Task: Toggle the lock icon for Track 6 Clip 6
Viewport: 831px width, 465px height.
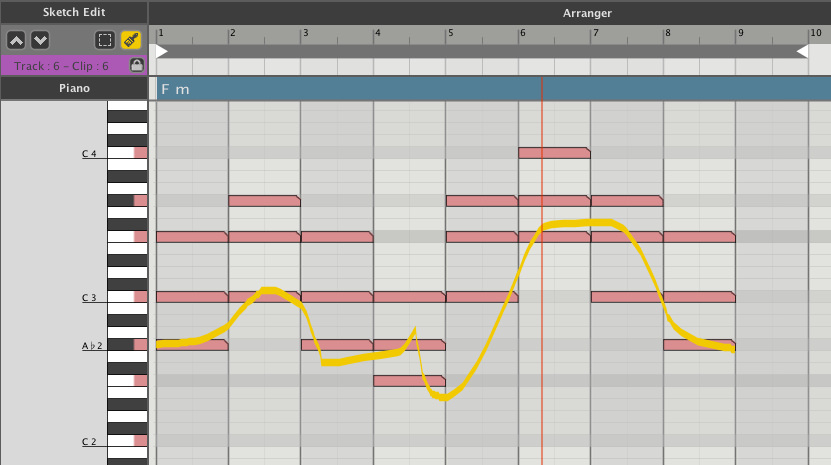Action: (137, 65)
